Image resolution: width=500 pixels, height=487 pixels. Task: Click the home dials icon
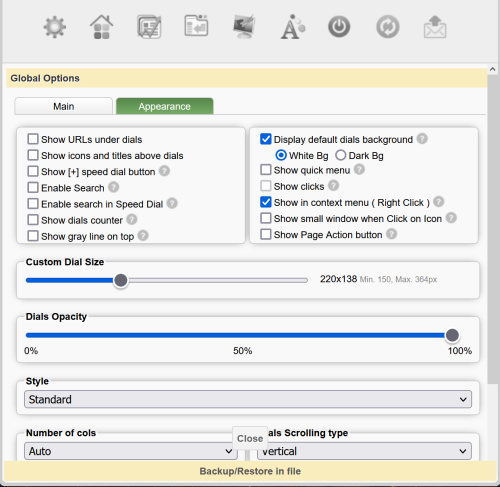[x=102, y=27]
